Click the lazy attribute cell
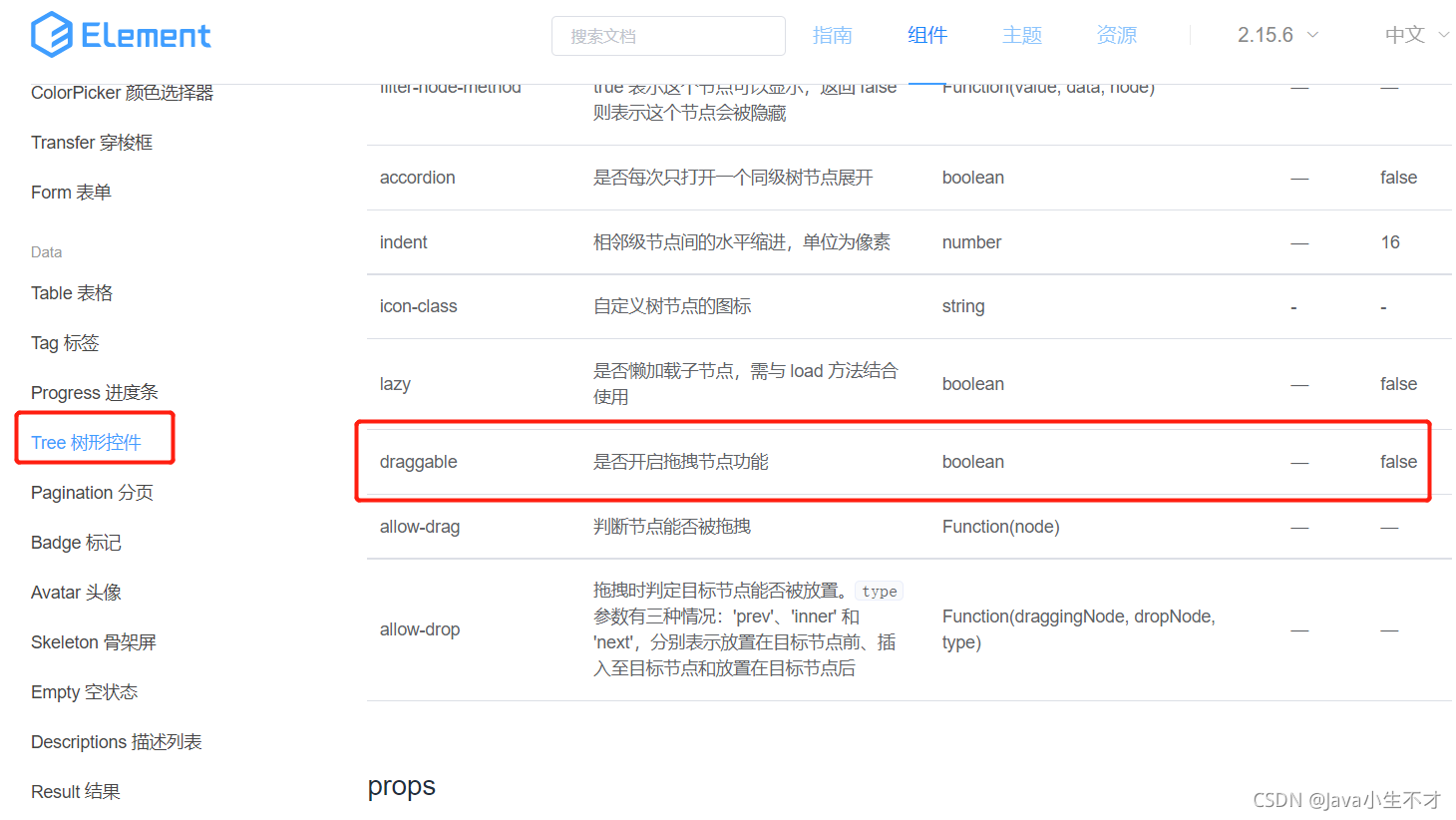This screenshot has width=1456, height=820. pyautogui.click(x=395, y=384)
